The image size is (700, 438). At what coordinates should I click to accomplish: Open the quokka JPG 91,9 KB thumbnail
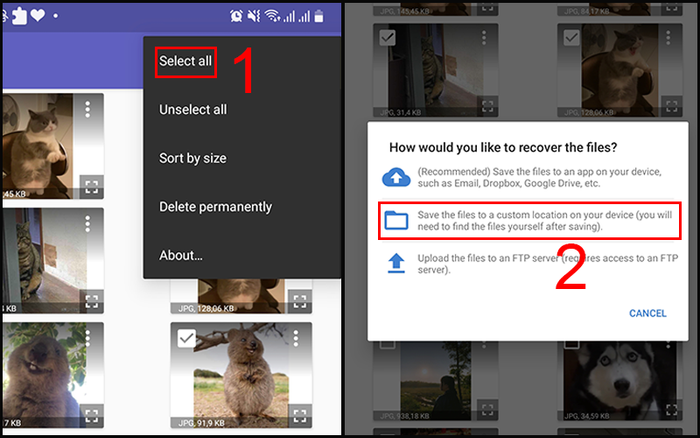click(241, 375)
